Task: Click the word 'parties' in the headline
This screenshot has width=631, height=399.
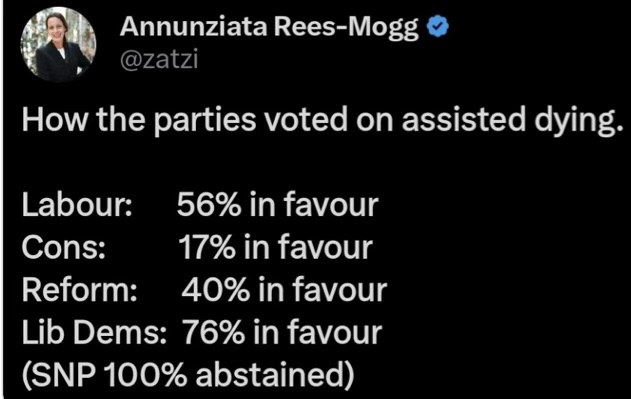Action: [205, 122]
